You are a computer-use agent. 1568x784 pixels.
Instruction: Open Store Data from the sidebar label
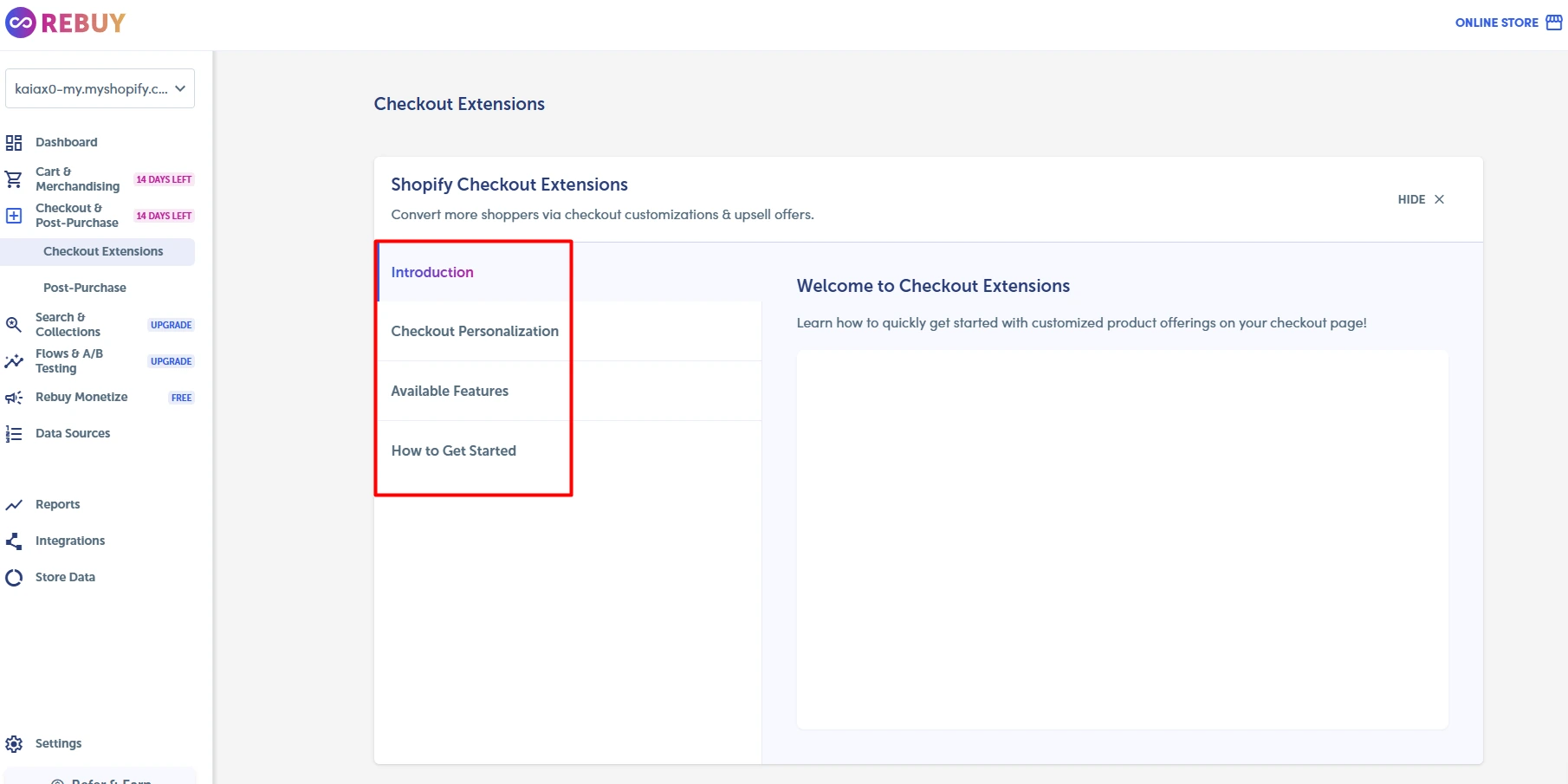pyautogui.click(x=65, y=577)
